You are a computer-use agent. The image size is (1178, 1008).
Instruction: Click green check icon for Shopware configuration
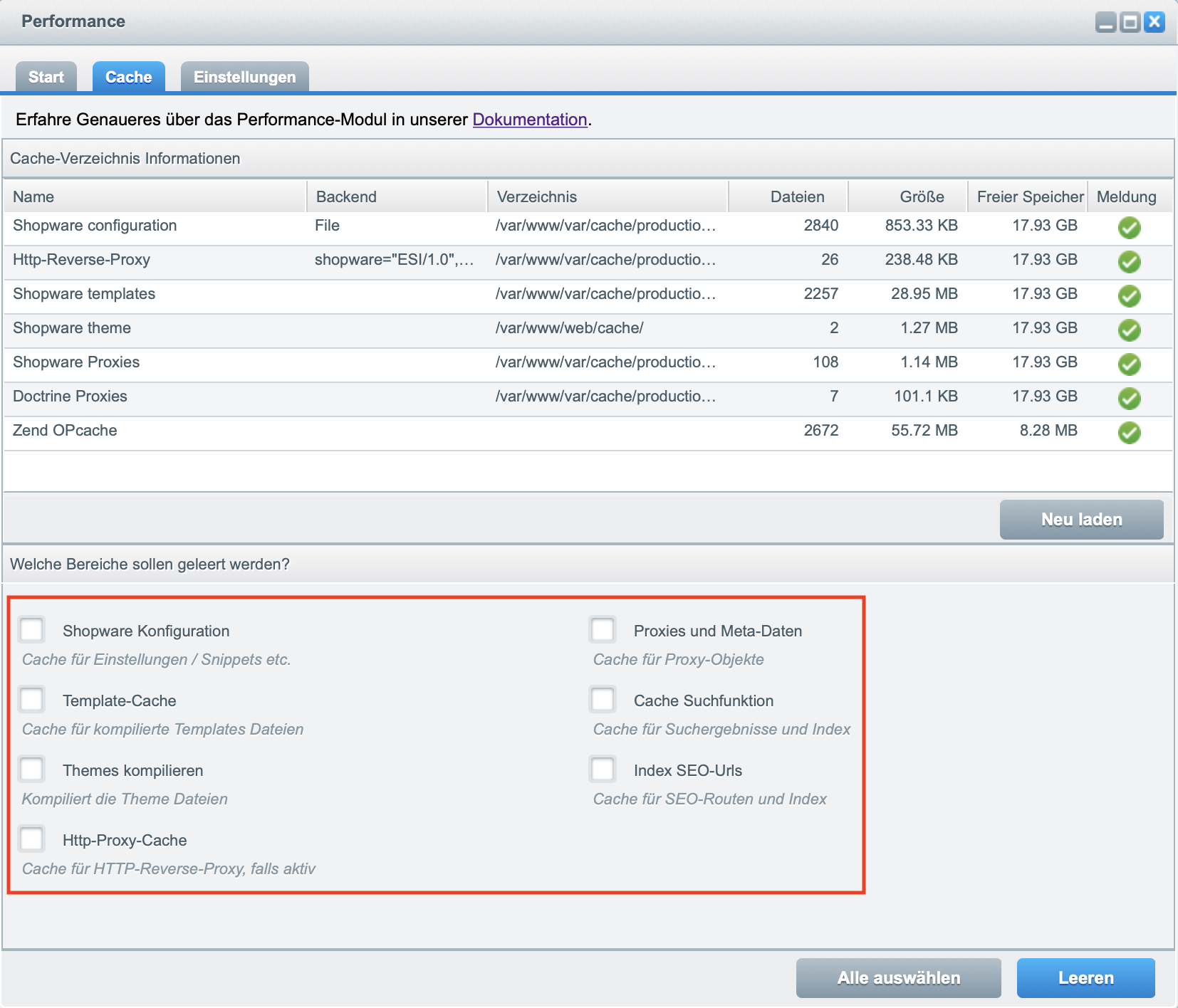coord(1129,228)
